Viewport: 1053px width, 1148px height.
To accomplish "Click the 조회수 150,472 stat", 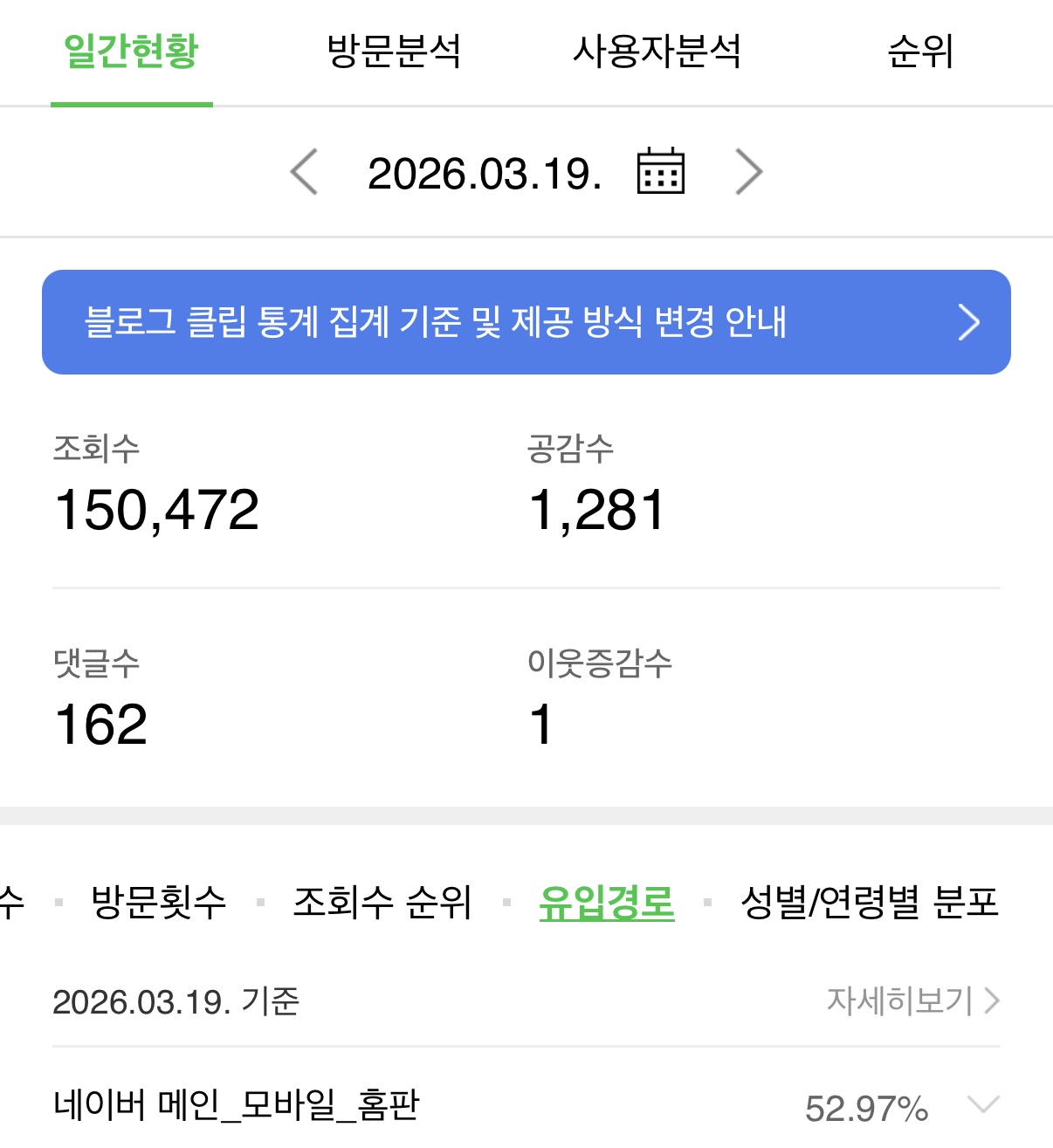I will coord(156,485).
